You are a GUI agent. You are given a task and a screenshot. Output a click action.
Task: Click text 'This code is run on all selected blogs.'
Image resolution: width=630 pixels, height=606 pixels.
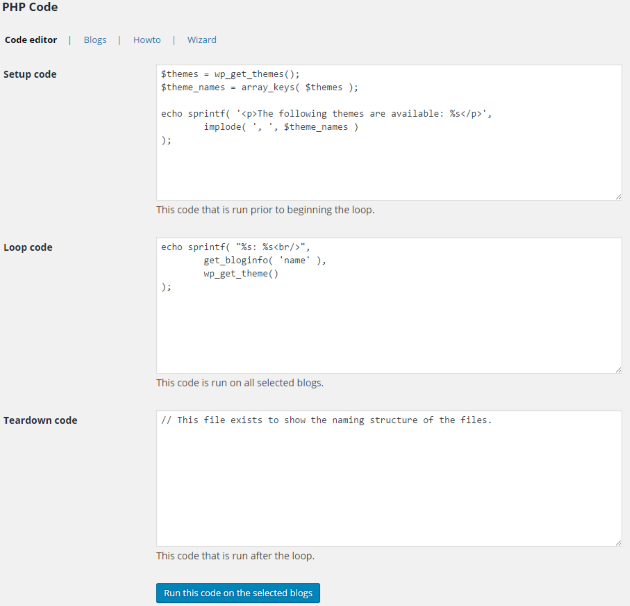240,383
